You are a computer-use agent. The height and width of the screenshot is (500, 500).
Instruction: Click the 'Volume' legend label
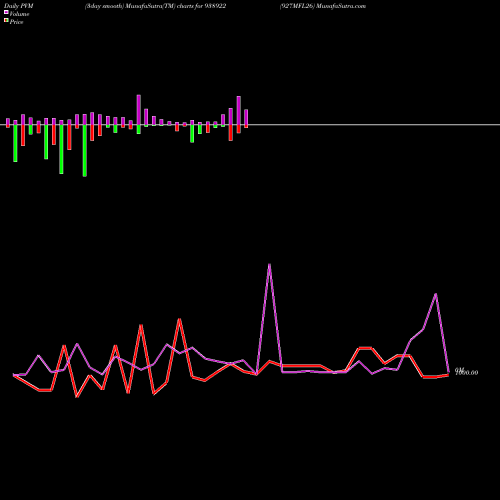[x=19, y=14]
